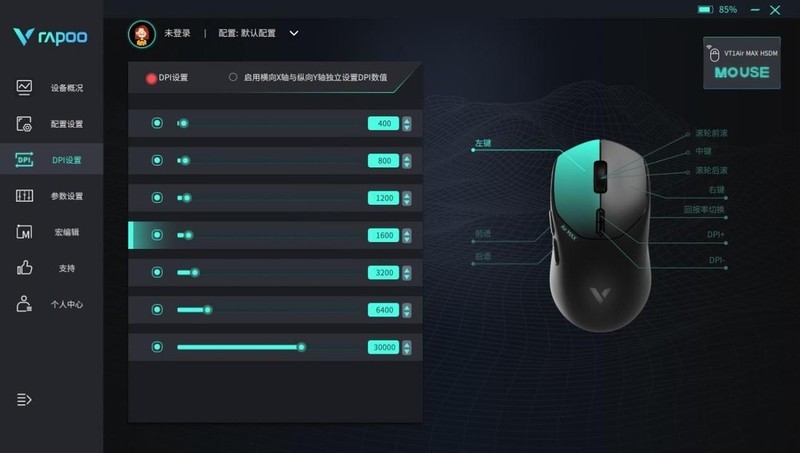Viewport: 800px width, 453px height.
Task: Open the 个人中心 personal center icon
Action: pos(24,304)
